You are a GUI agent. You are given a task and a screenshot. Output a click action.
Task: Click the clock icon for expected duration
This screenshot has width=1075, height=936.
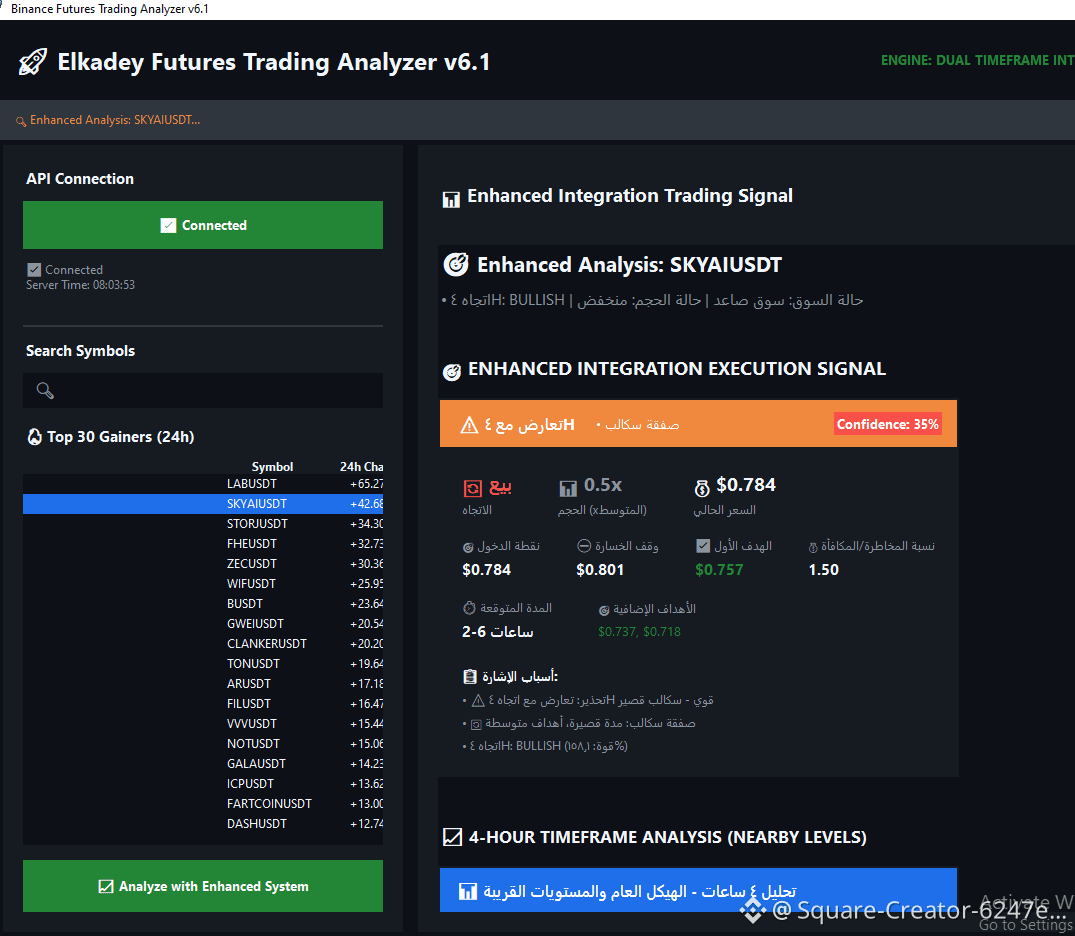[469, 608]
